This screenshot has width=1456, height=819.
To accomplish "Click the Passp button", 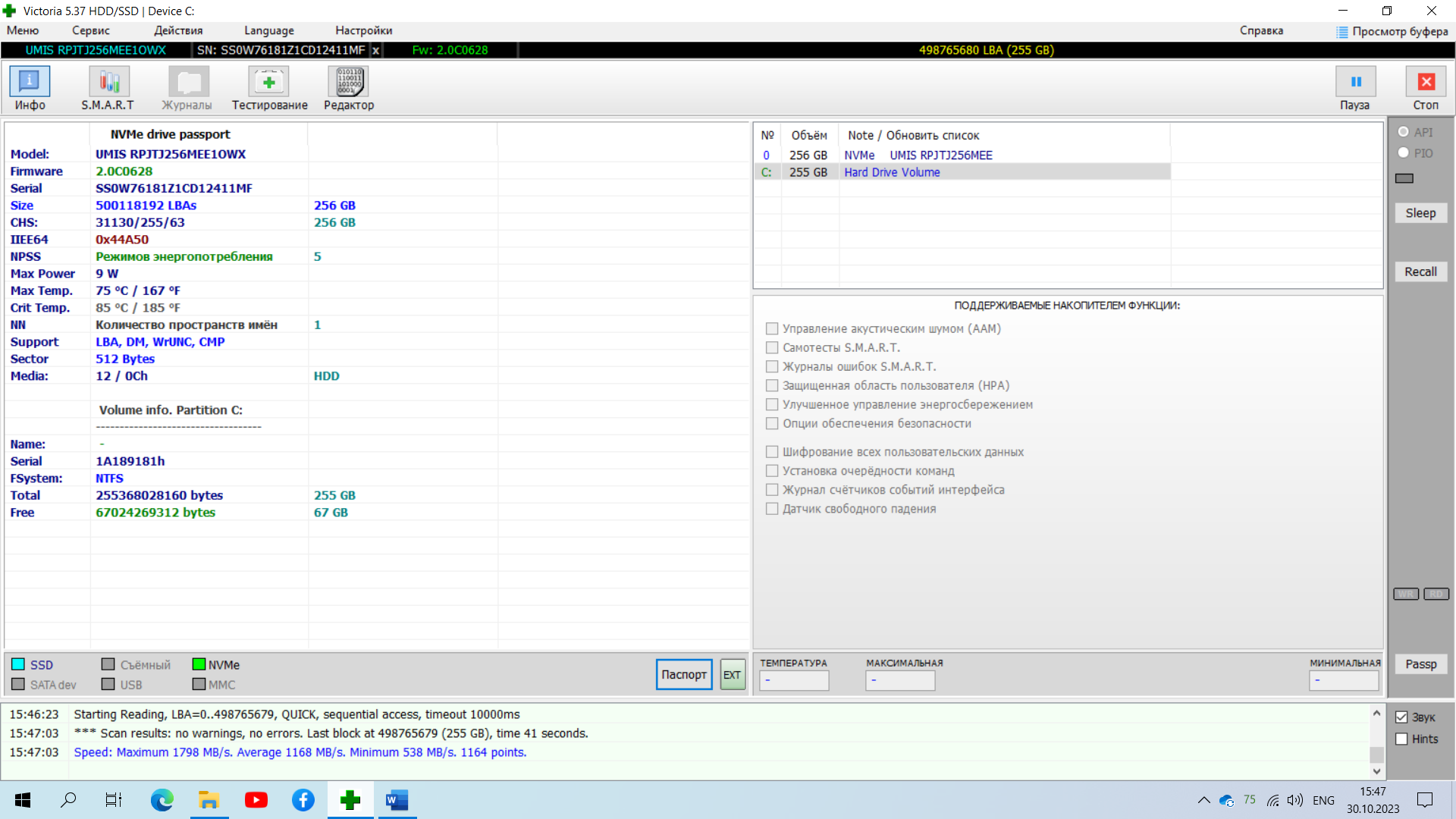I will [1420, 664].
